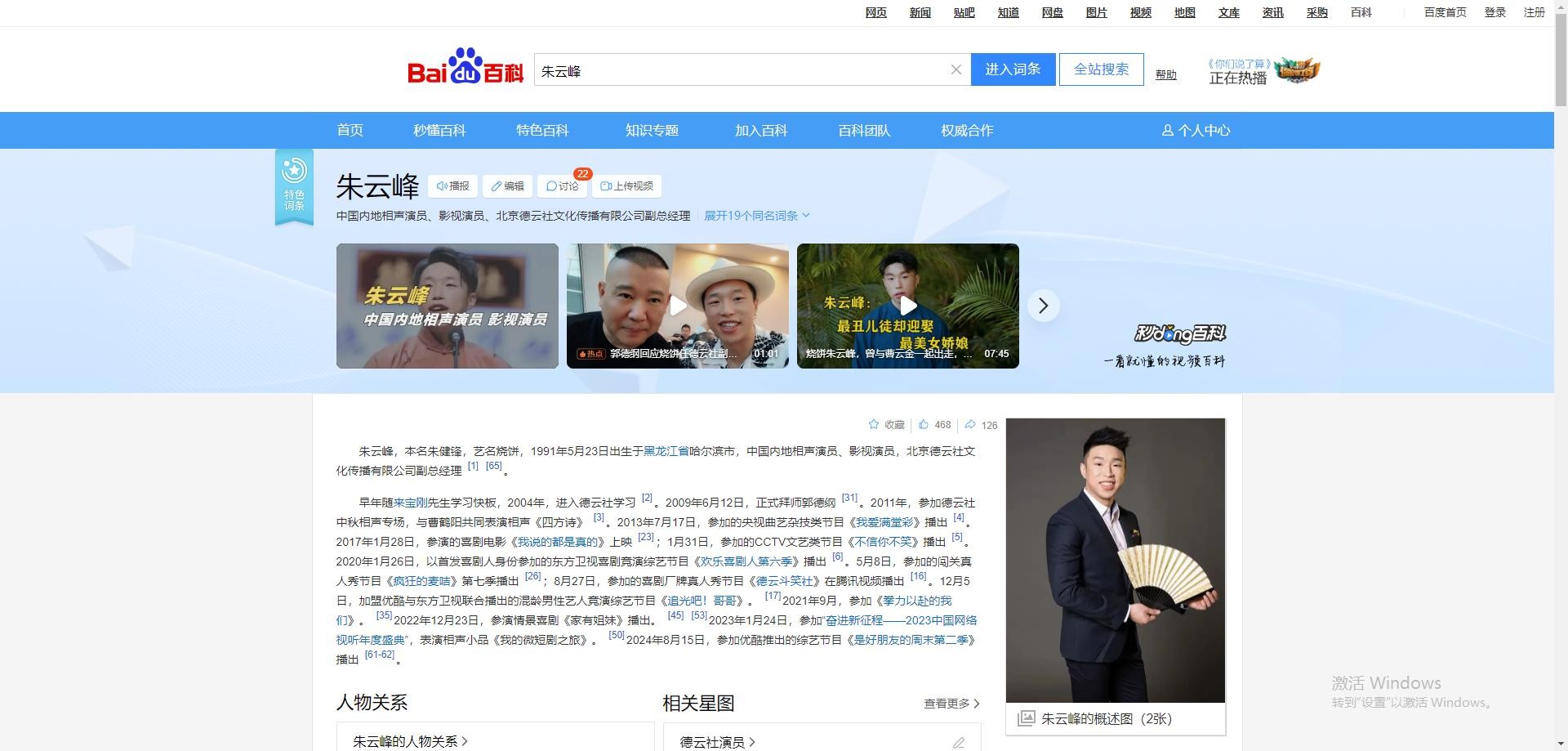Like the article with thumbs-up icon
The width and height of the screenshot is (1568, 751).
coord(924,425)
